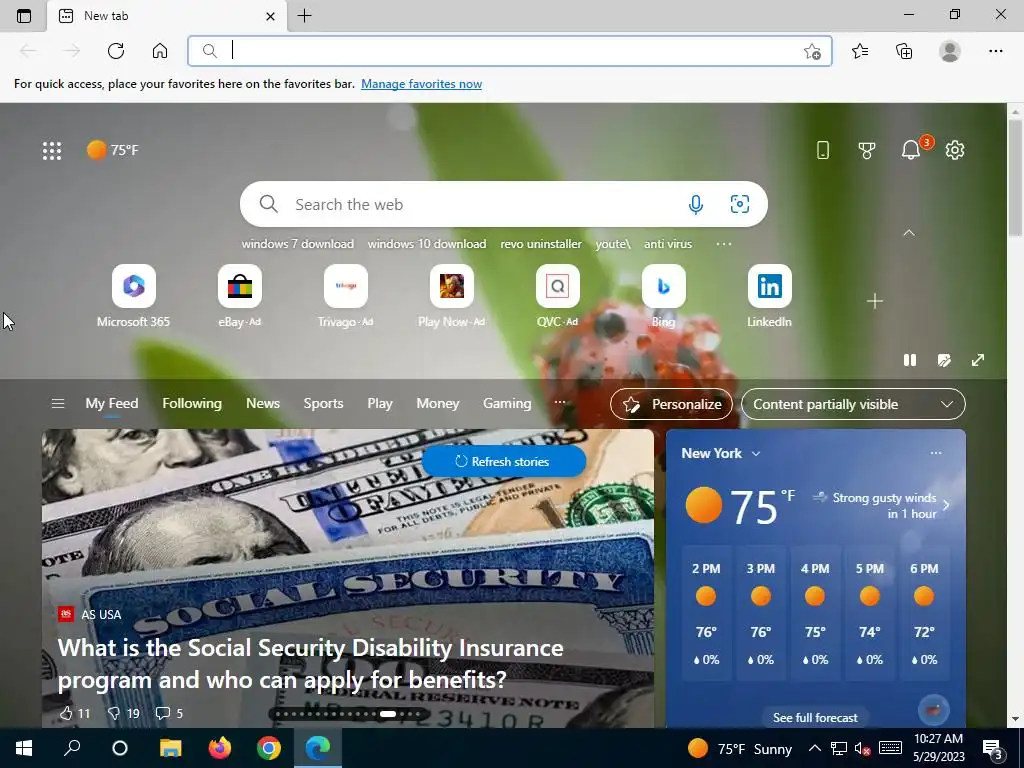Select My Feed tab
The image size is (1024, 768).
click(x=112, y=404)
